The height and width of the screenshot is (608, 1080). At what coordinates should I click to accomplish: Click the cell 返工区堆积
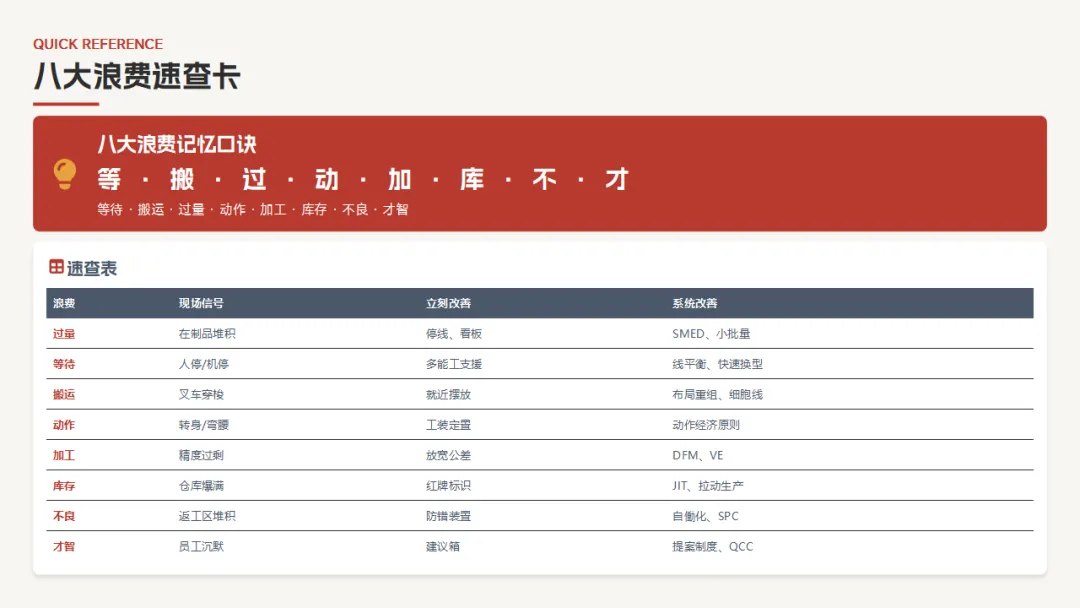(x=207, y=516)
